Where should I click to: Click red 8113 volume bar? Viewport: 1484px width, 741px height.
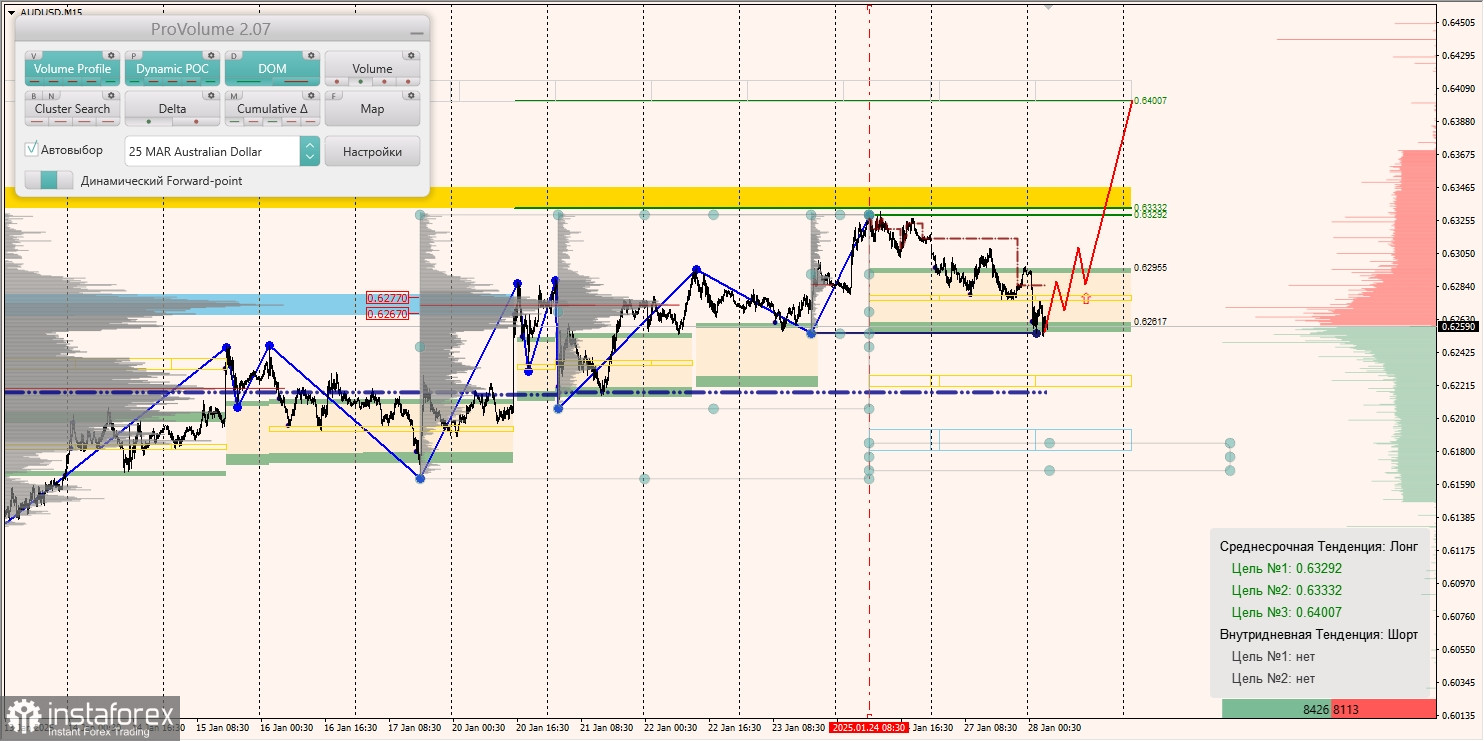pos(1383,709)
